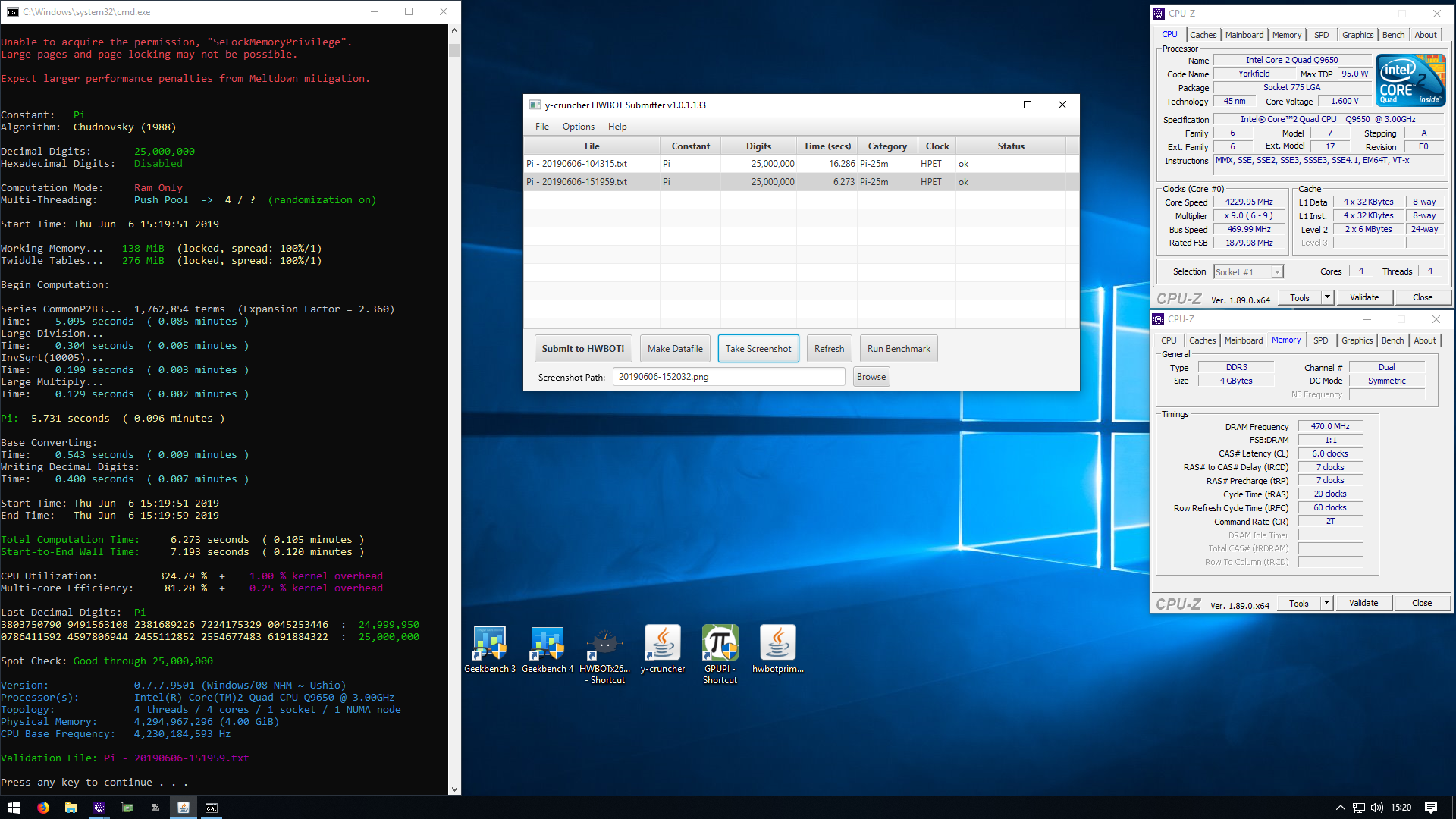Select row Pi - 20190606-104315.txt

coord(801,164)
